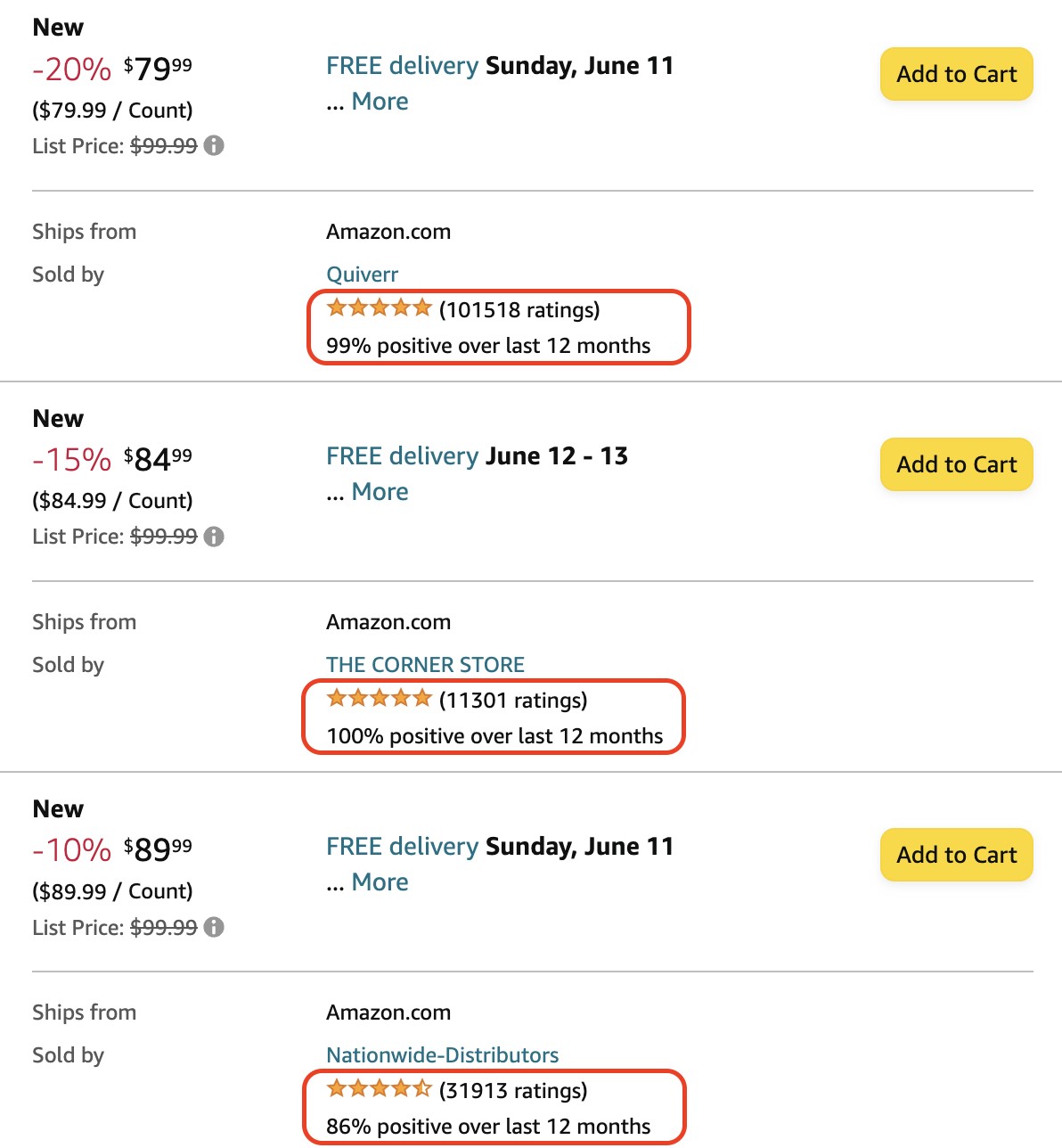Click the info icon beside the $89.99 offer's list price

(214, 927)
